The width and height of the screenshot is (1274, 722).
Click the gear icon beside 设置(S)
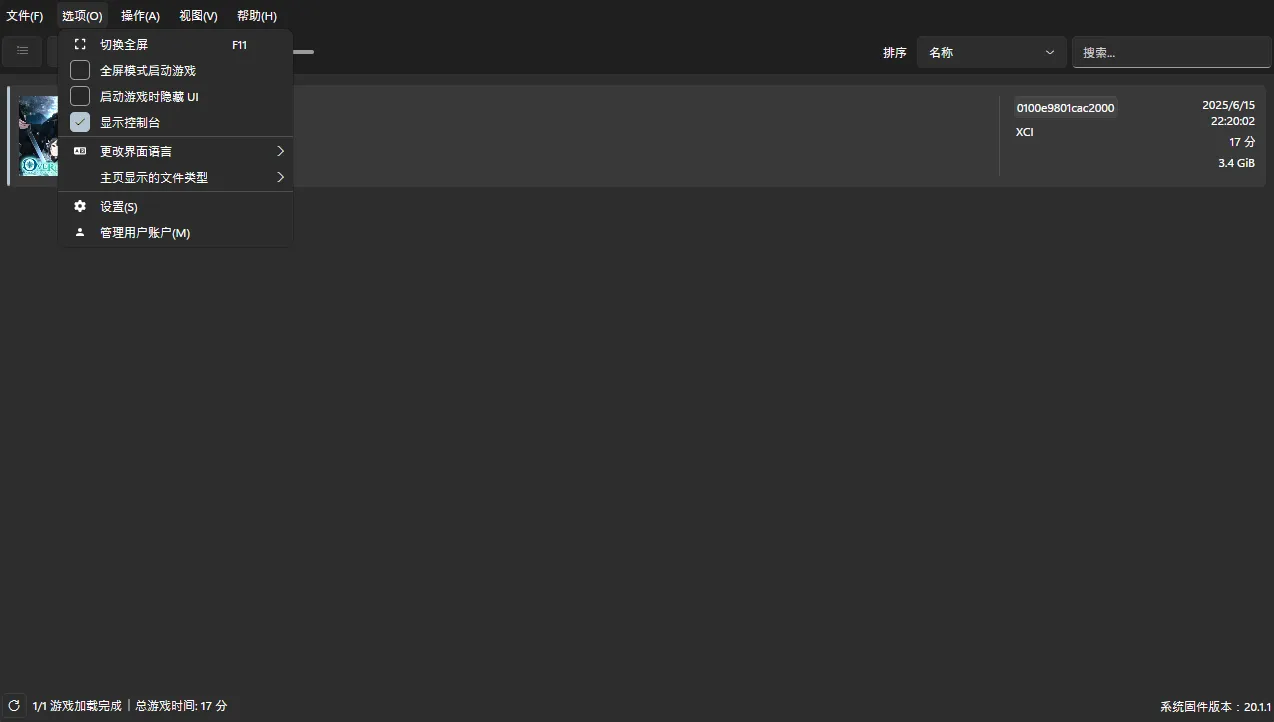point(80,207)
